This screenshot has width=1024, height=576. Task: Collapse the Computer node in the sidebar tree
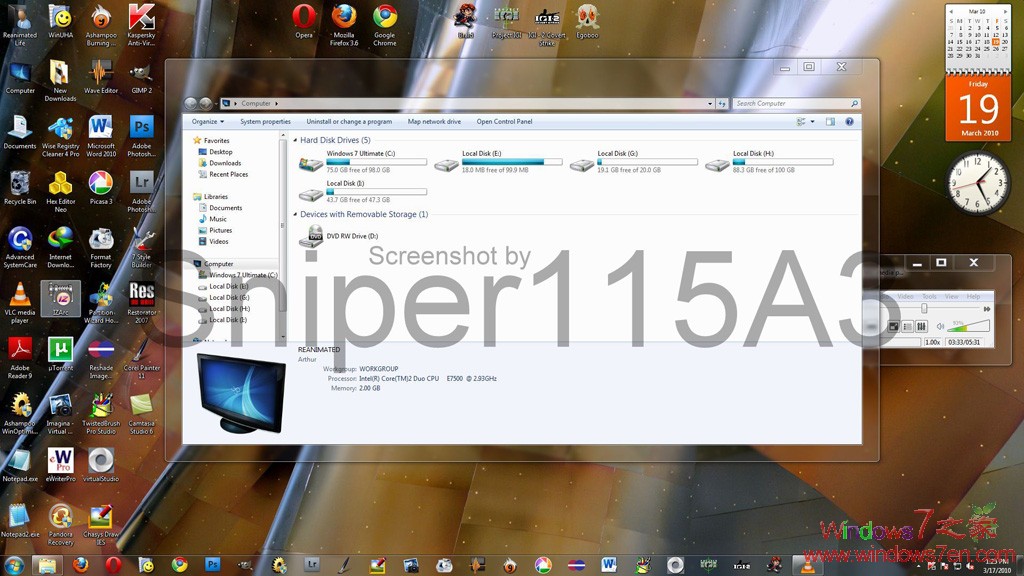(189, 263)
